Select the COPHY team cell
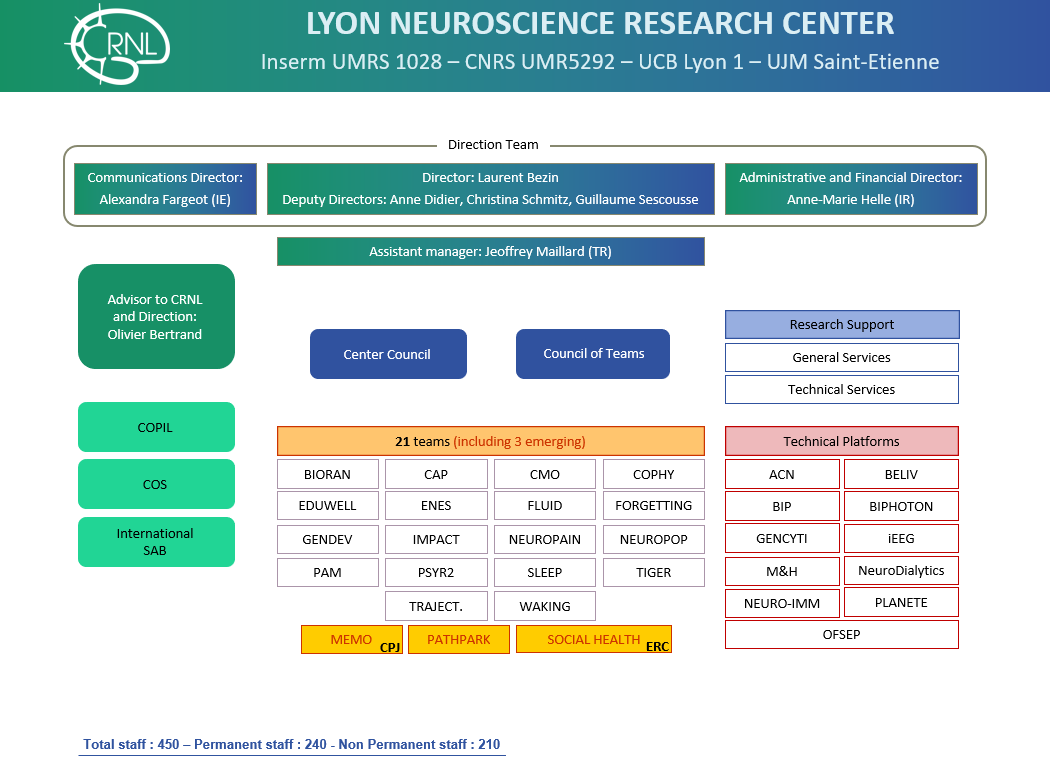This screenshot has height=777, width=1050. pyautogui.click(x=654, y=474)
